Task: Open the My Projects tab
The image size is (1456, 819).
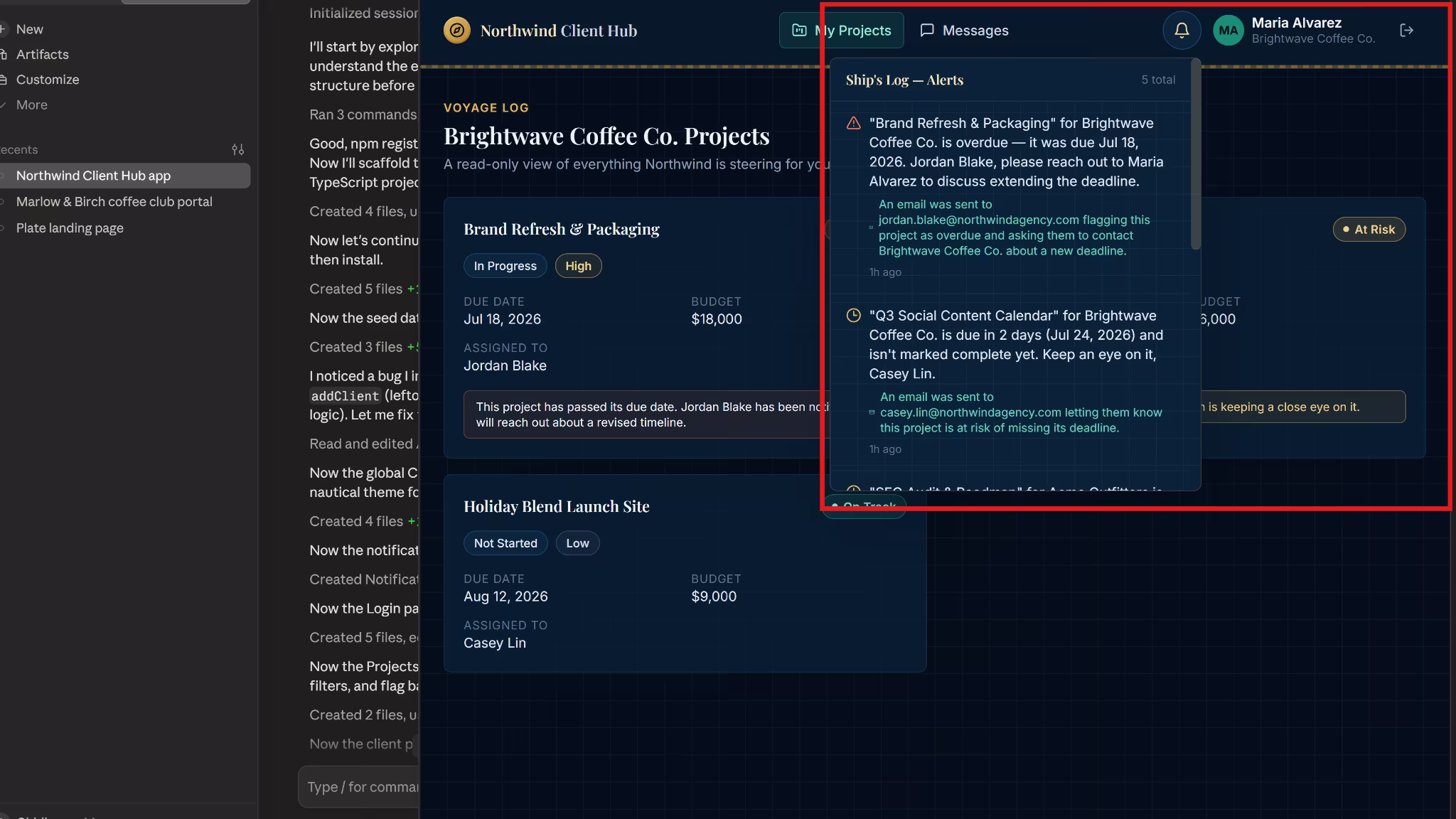Action: pos(842,31)
